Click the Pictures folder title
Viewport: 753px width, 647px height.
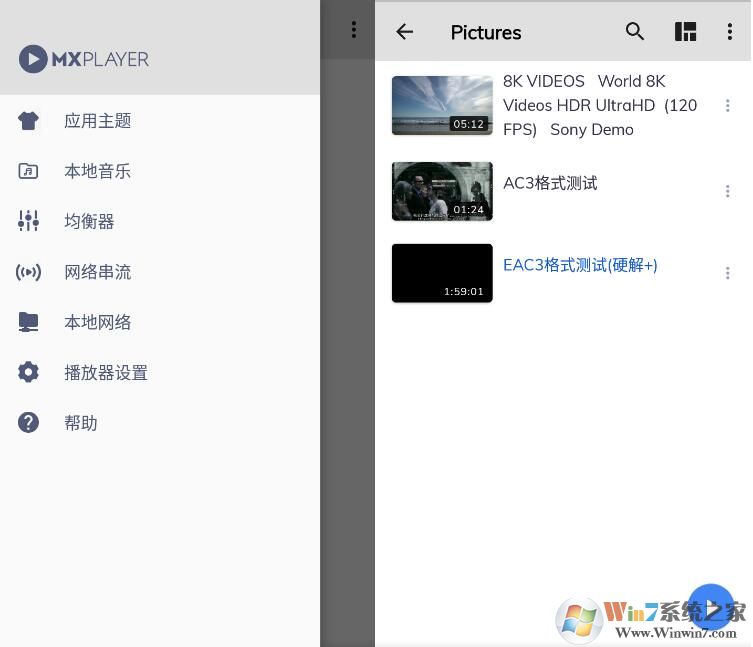tap(486, 33)
